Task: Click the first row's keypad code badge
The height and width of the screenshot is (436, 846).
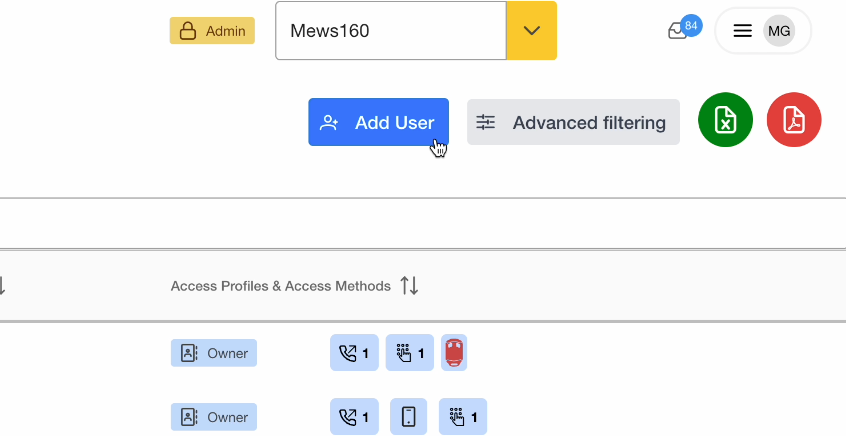Action: (x=410, y=353)
